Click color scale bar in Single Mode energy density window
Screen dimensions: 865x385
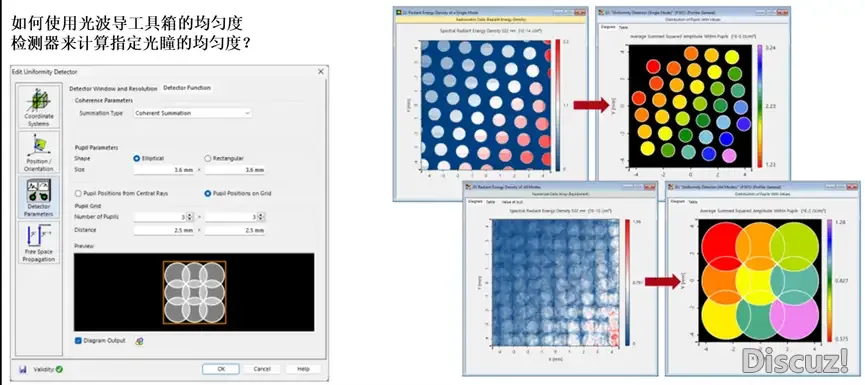559,105
